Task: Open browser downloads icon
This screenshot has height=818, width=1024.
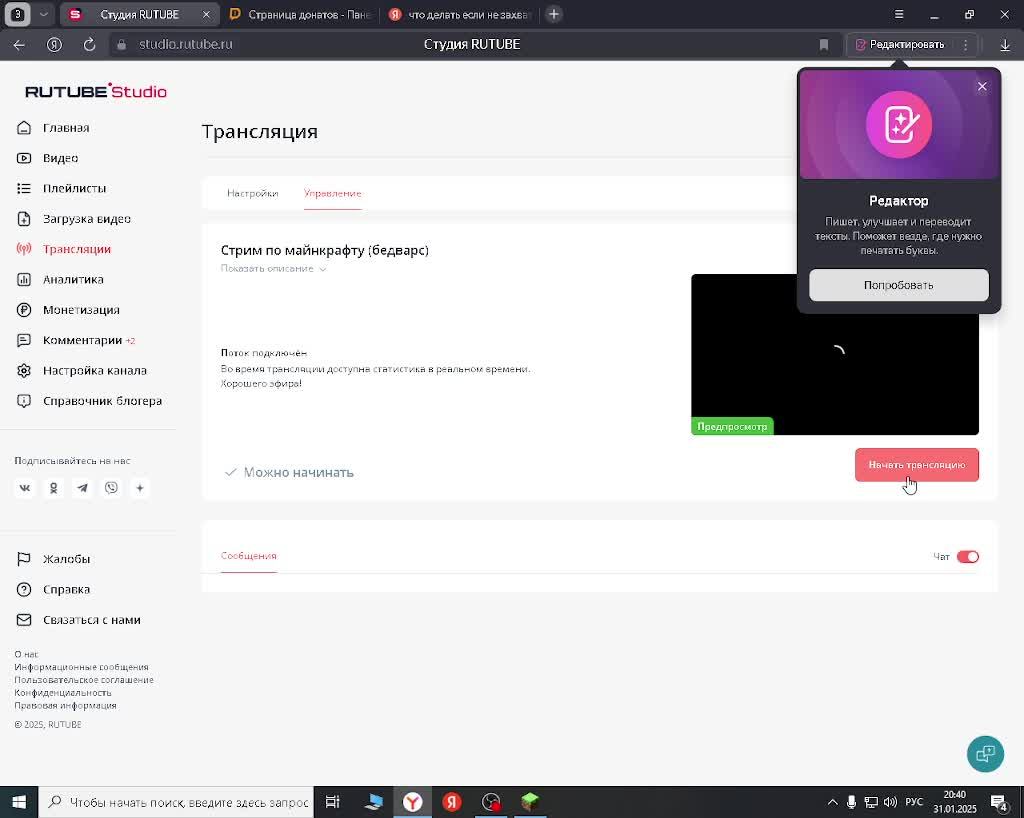Action: (x=1005, y=44)
